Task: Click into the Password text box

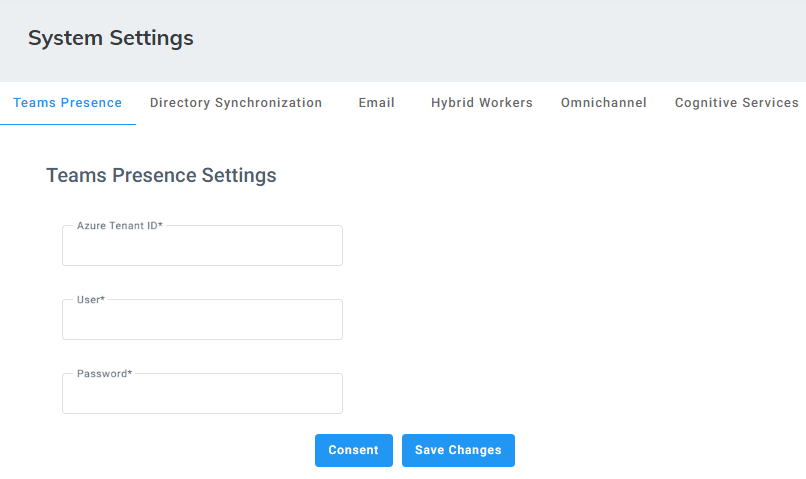Action: [202, 395]
